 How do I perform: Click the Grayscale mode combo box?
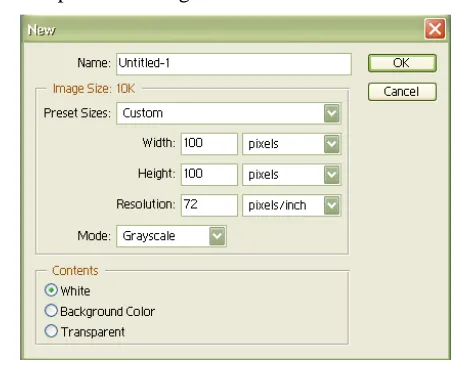[x=171, y=236]
